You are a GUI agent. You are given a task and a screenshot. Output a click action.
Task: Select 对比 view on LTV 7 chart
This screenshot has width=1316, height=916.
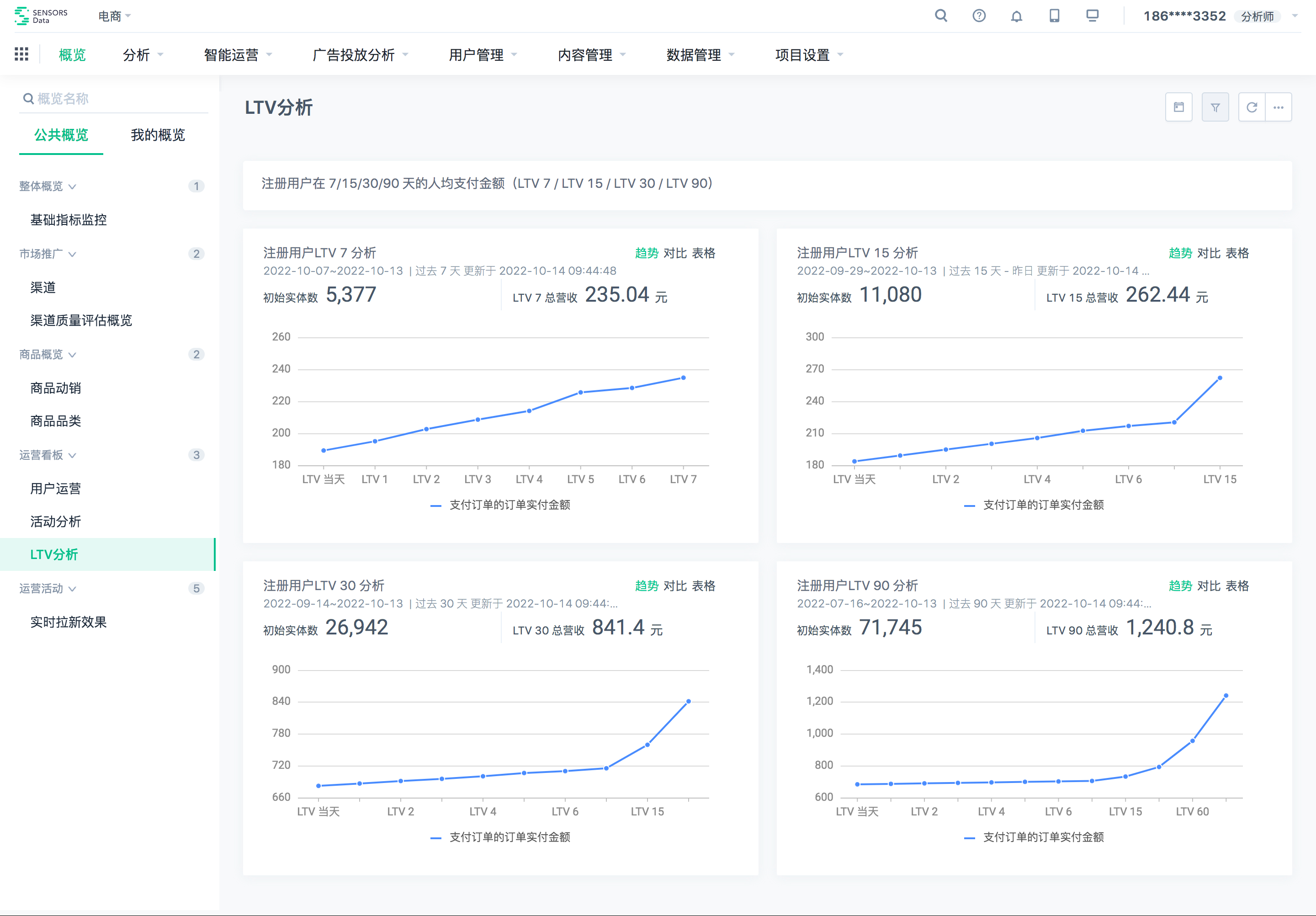(675, 253)
